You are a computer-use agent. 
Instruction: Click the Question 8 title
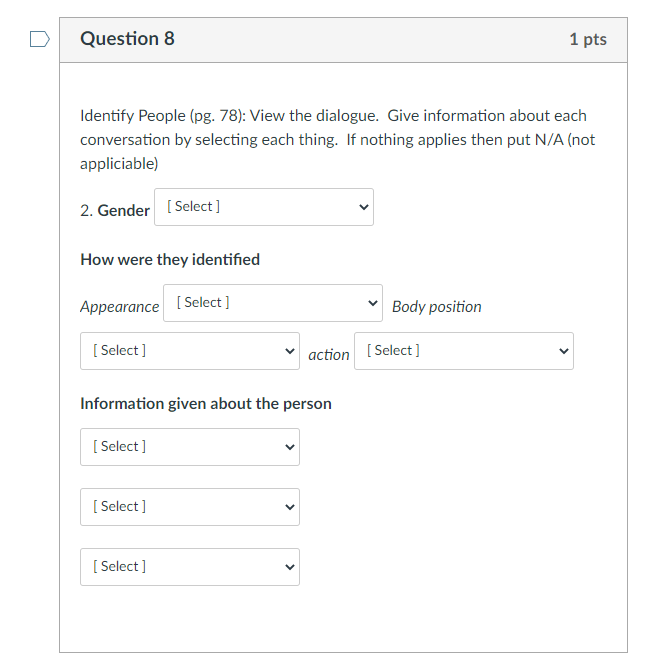(127, 39)
